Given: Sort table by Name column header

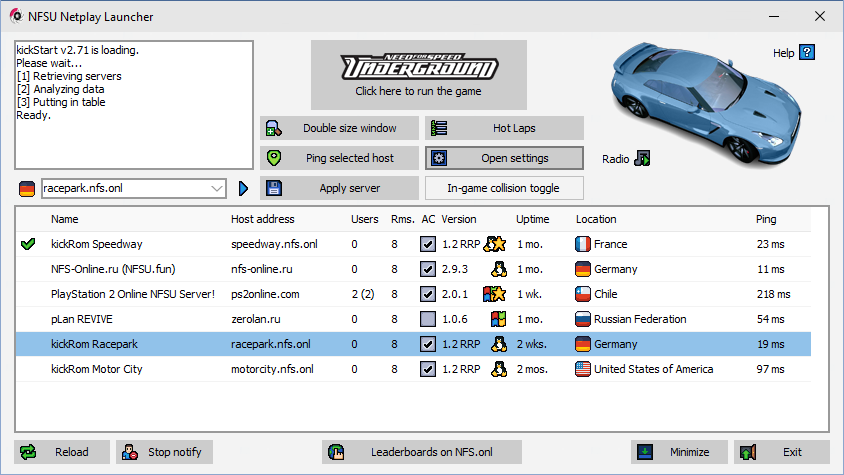Looking at the screenshot, I should tap(65, 219).
